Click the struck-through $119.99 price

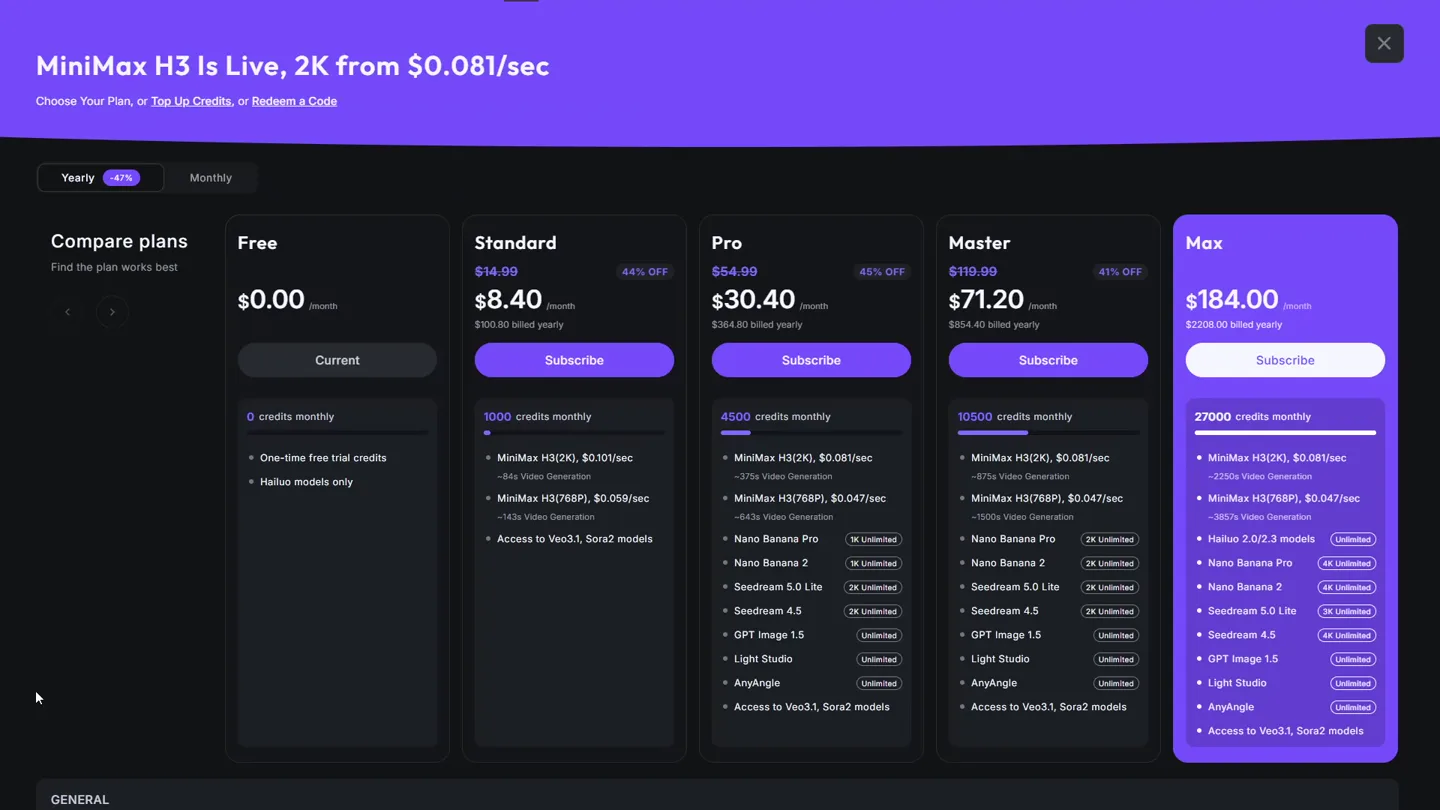pos(973,272)
